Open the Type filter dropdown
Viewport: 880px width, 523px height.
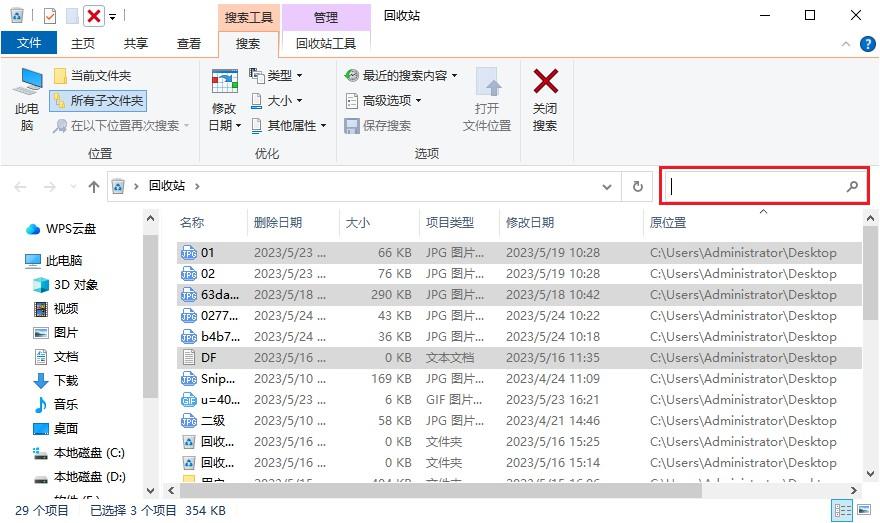pos(276,75)
